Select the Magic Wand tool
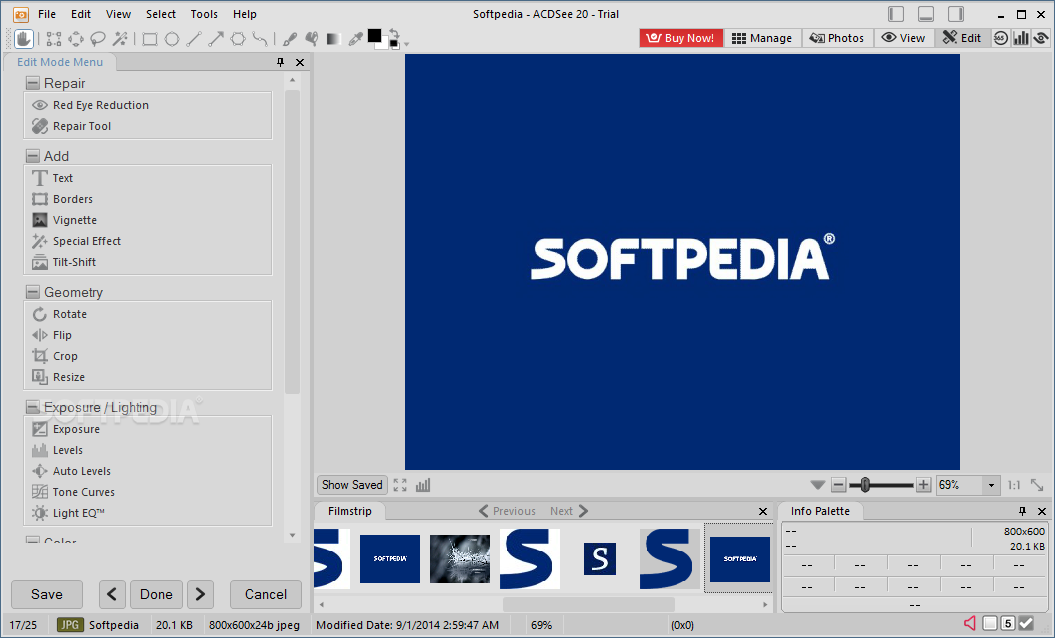The height and width of the screenshot is (638, 1055). 120,38
